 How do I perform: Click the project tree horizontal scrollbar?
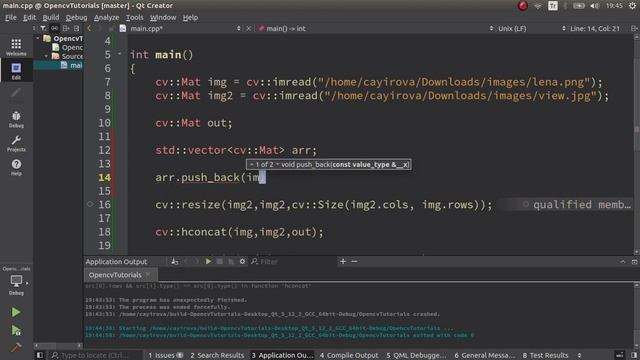(58, 345)
